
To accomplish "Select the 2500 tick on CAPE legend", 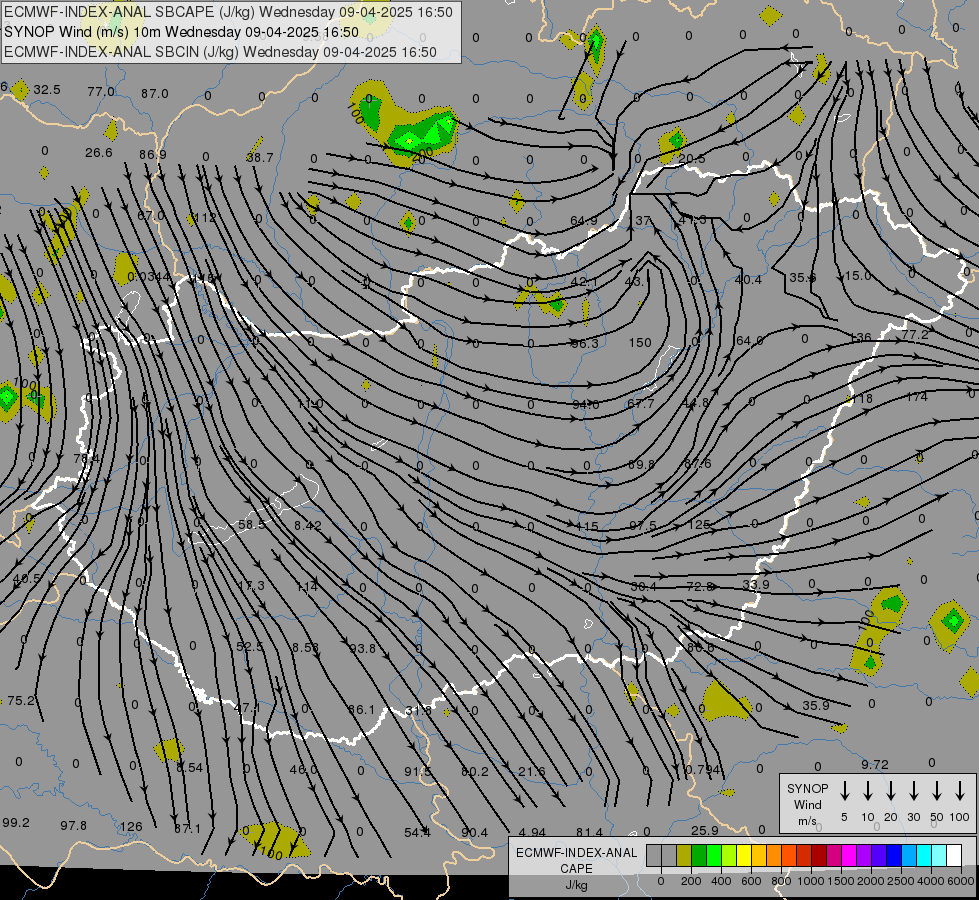I will 901,881.
